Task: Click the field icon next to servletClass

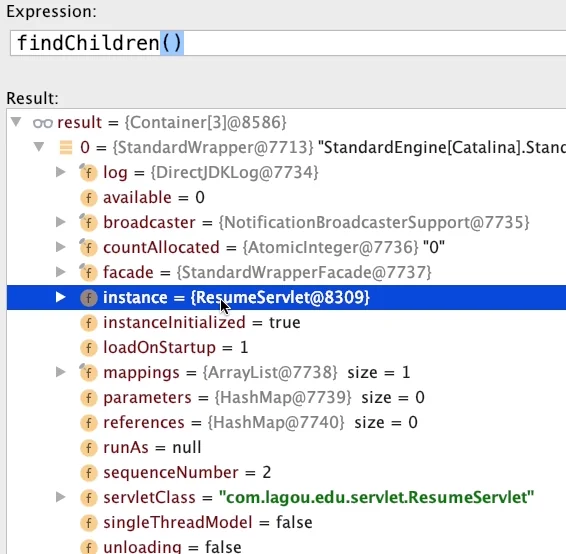Action: pyautogui.click(x=88, y=498)
